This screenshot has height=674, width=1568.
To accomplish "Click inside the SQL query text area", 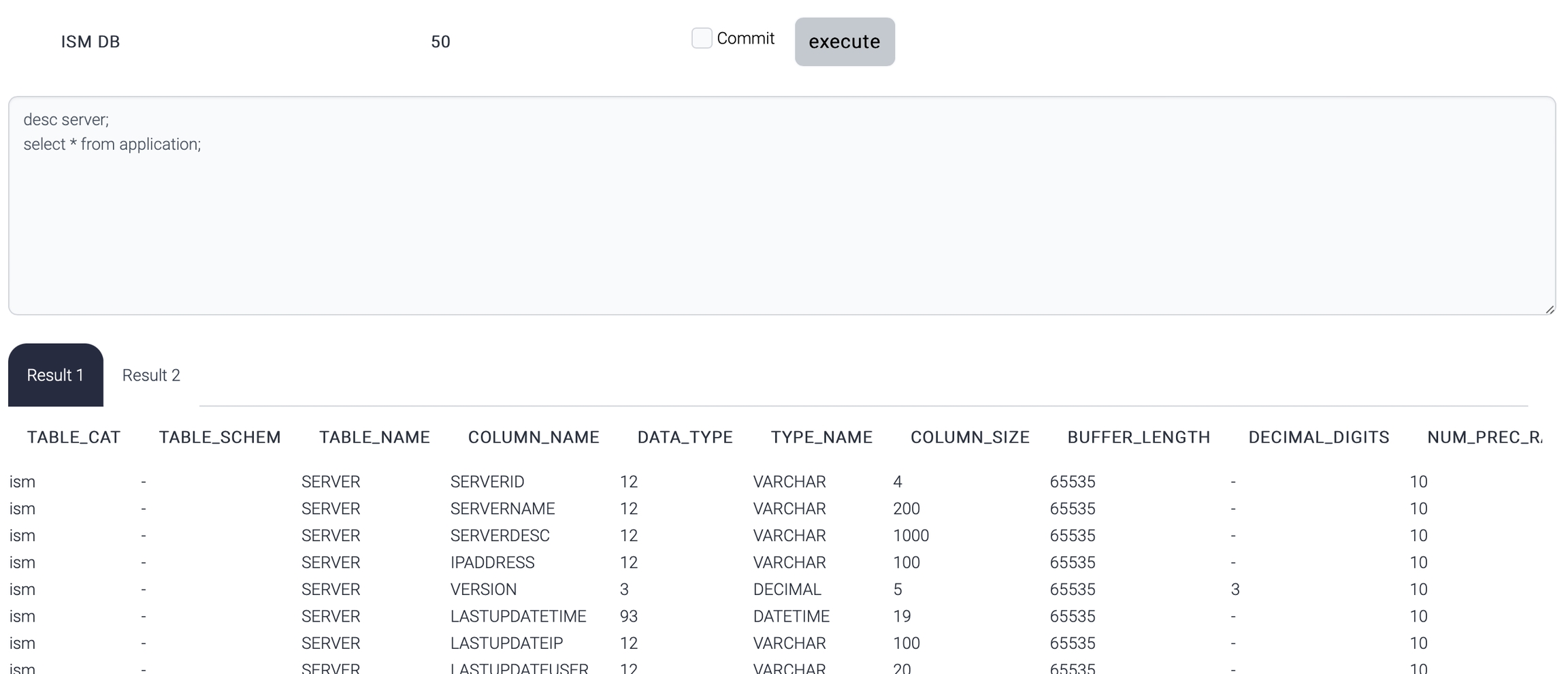I will 781,218.
